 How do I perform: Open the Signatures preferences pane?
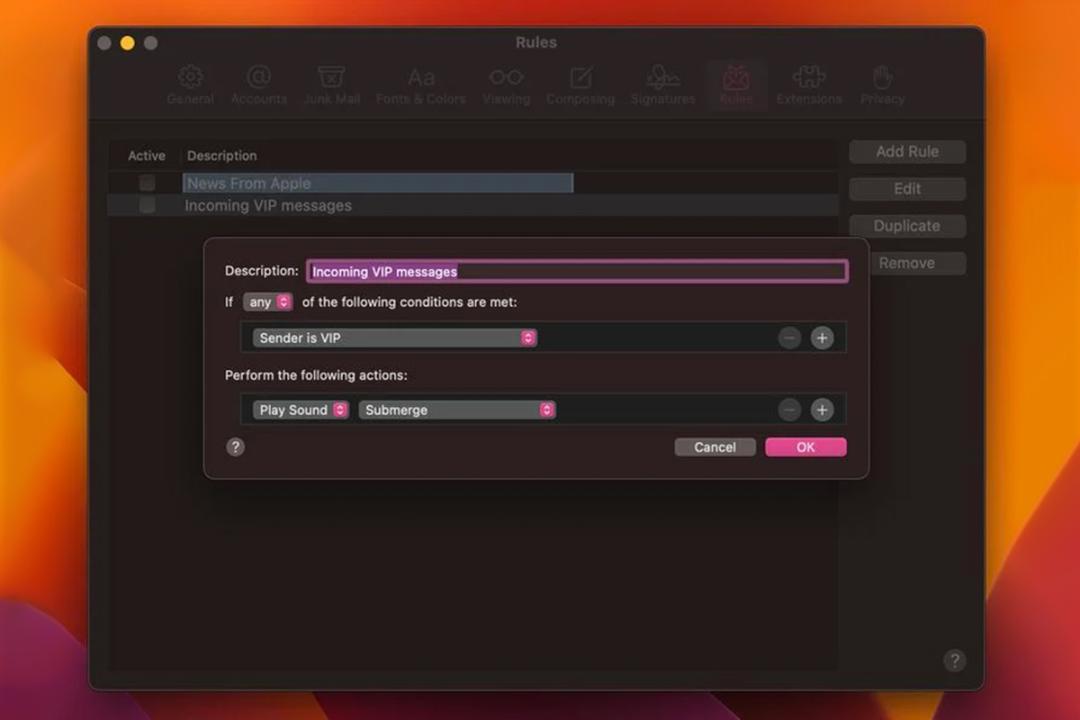[663, 85]
